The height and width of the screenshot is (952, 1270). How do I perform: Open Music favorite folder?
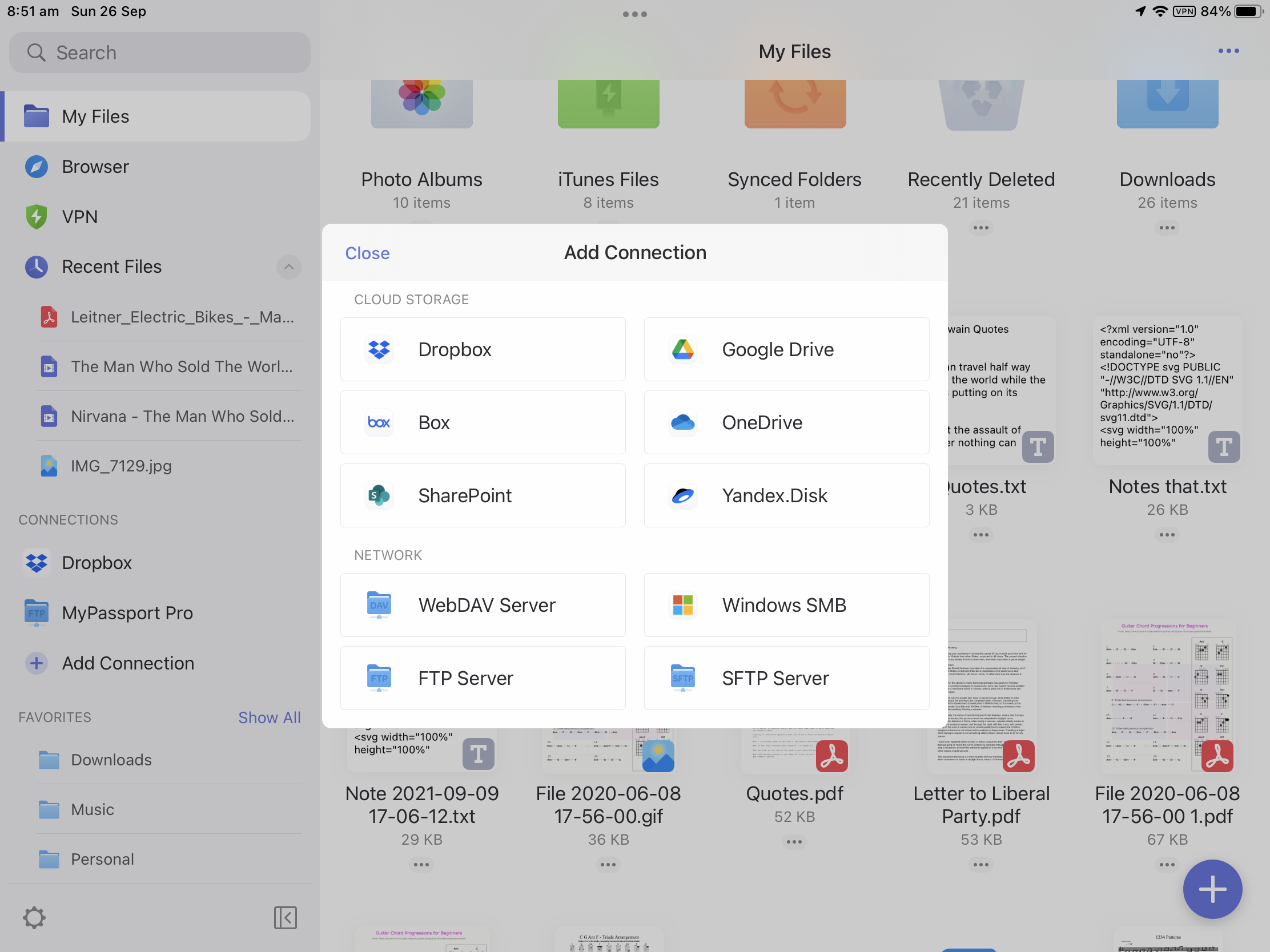pos(169,810)
